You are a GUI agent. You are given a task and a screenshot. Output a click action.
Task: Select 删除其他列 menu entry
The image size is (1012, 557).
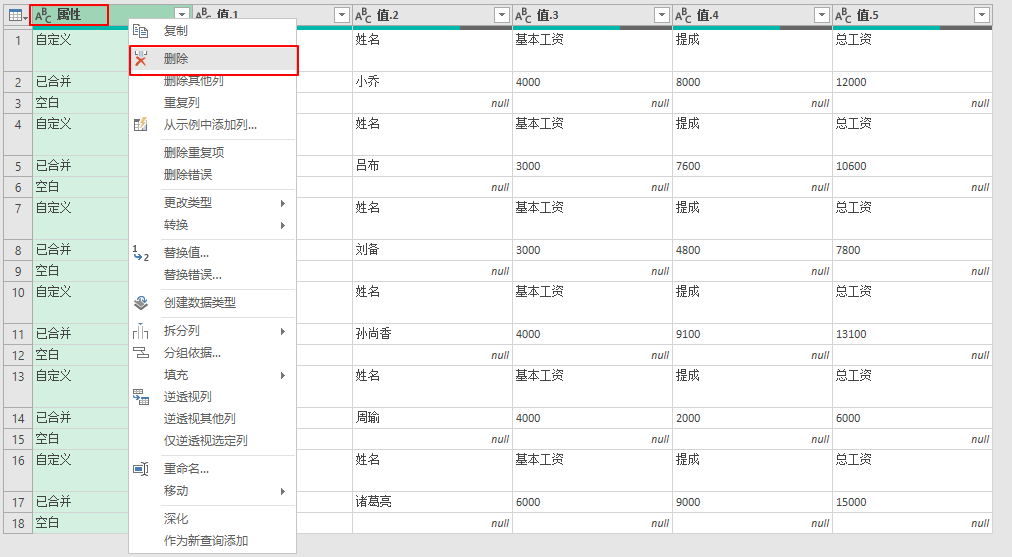click(213, 81)
